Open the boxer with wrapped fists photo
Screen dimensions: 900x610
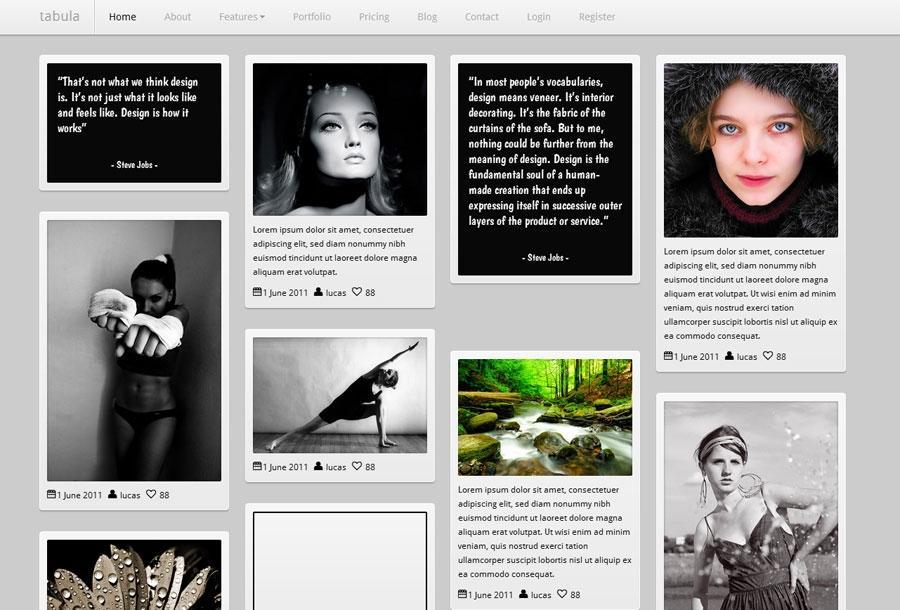tap(134, 351)
